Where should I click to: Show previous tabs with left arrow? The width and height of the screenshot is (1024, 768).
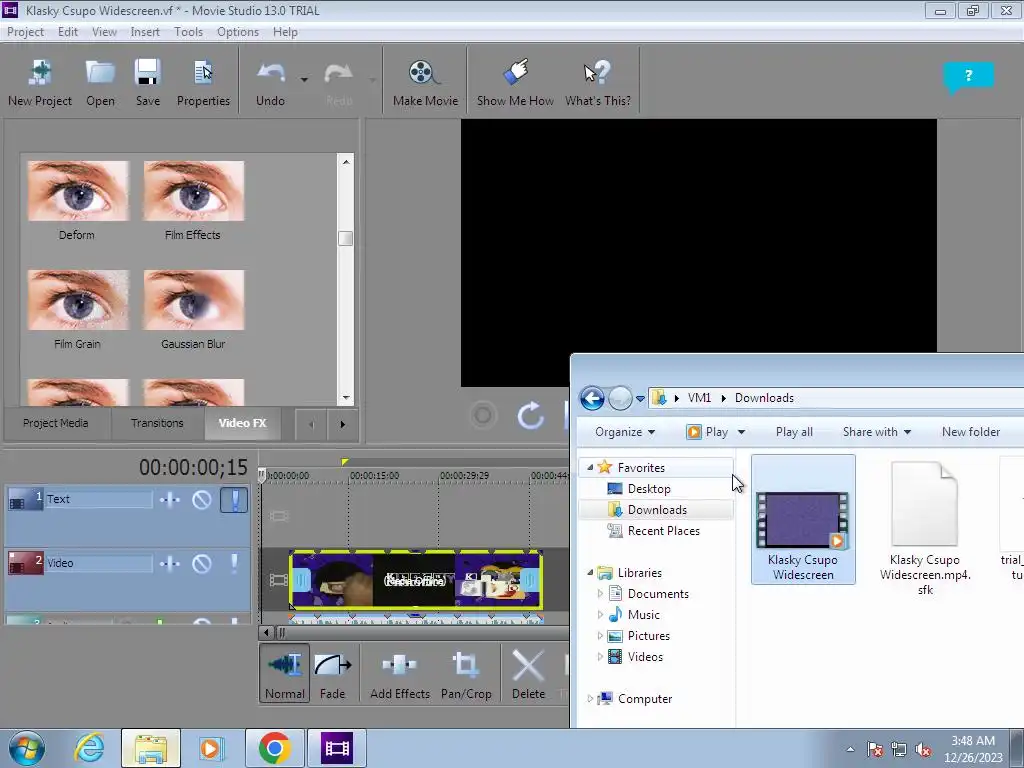point(311,424)
